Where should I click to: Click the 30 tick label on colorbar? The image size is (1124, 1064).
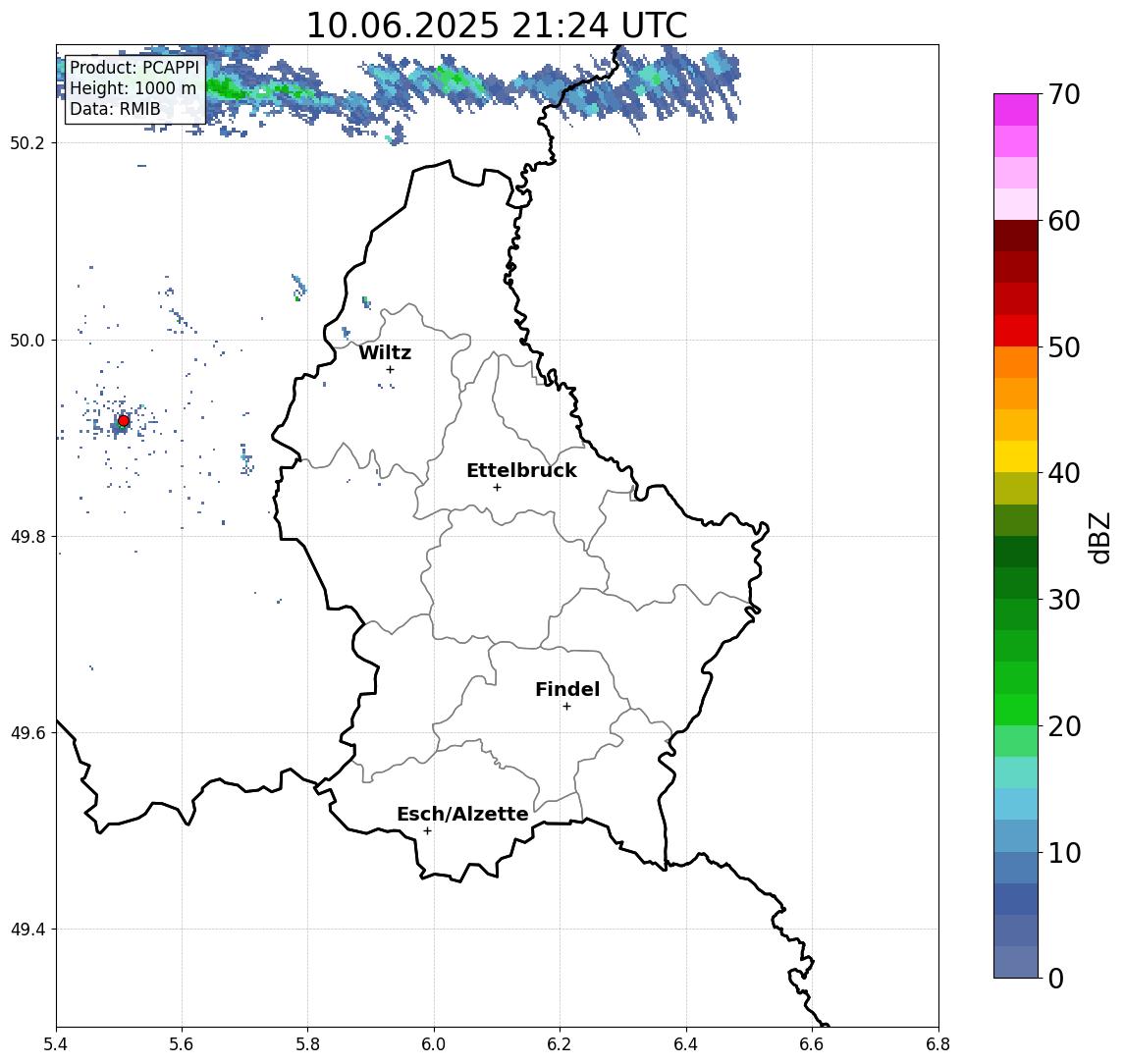1064,600
